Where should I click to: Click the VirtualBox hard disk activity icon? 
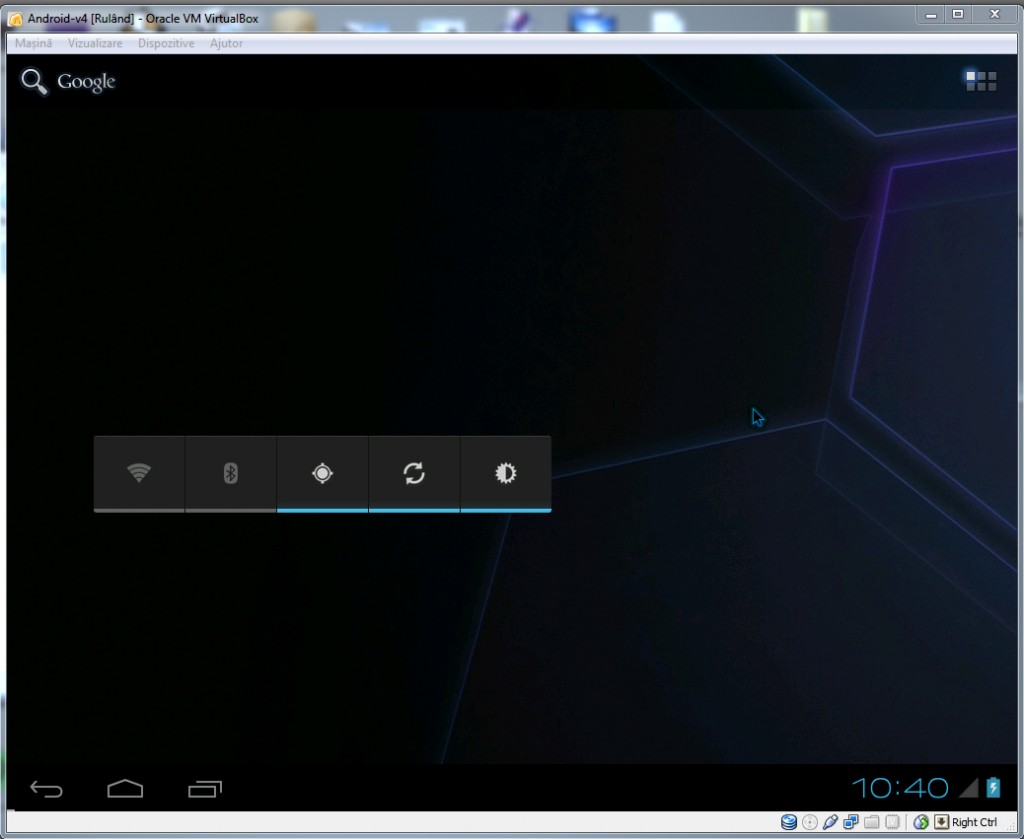788,822
